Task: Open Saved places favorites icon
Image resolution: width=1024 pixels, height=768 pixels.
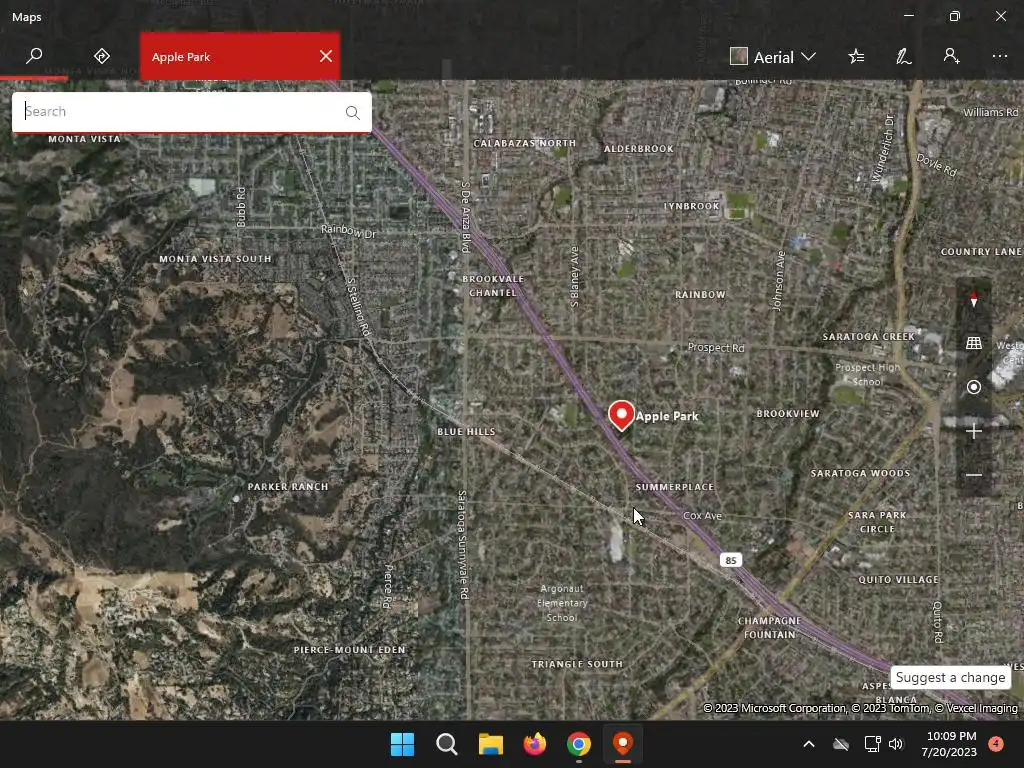Action: 856,56
